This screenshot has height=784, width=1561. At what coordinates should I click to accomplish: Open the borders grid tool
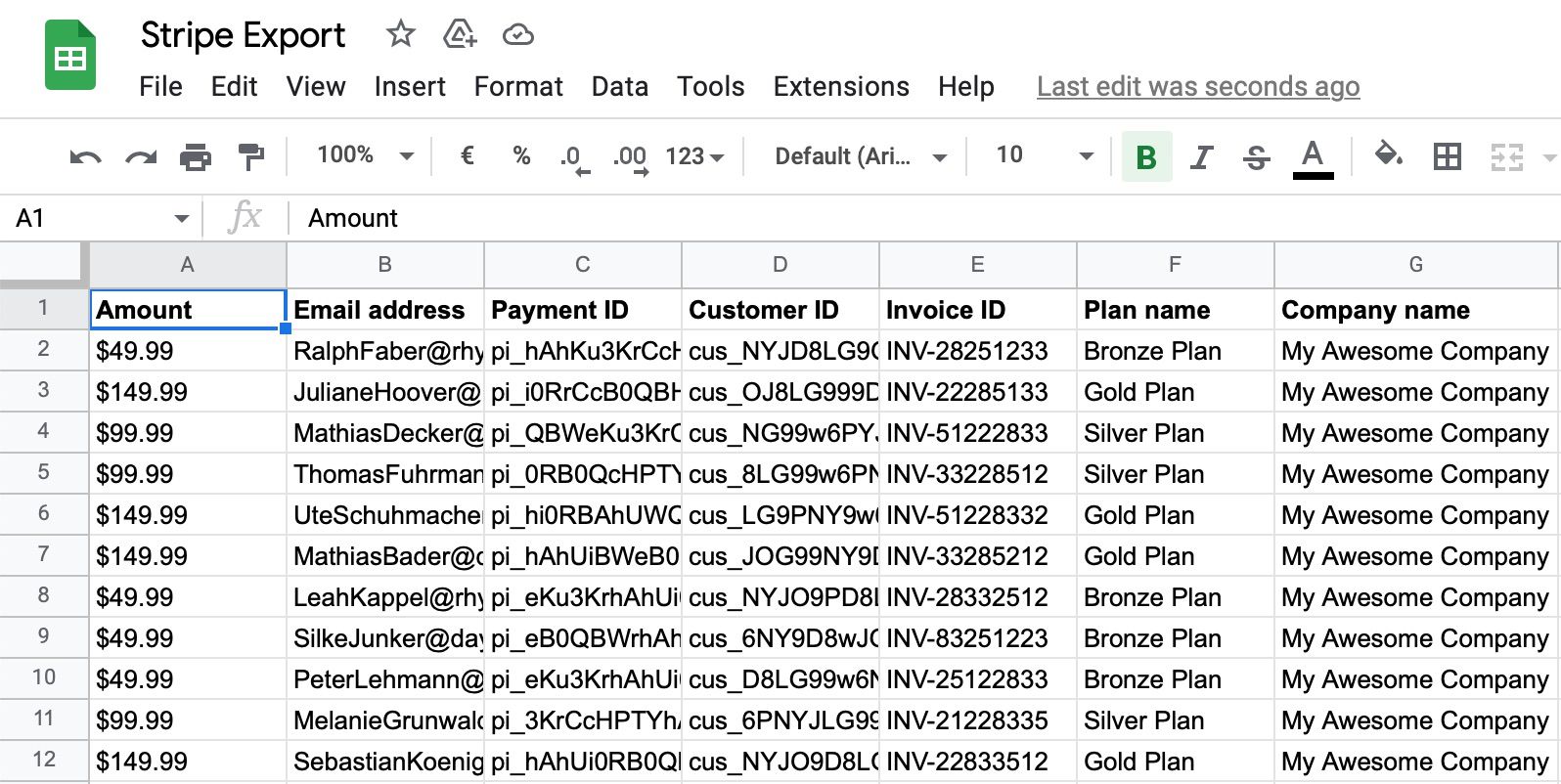point(1447,156)
